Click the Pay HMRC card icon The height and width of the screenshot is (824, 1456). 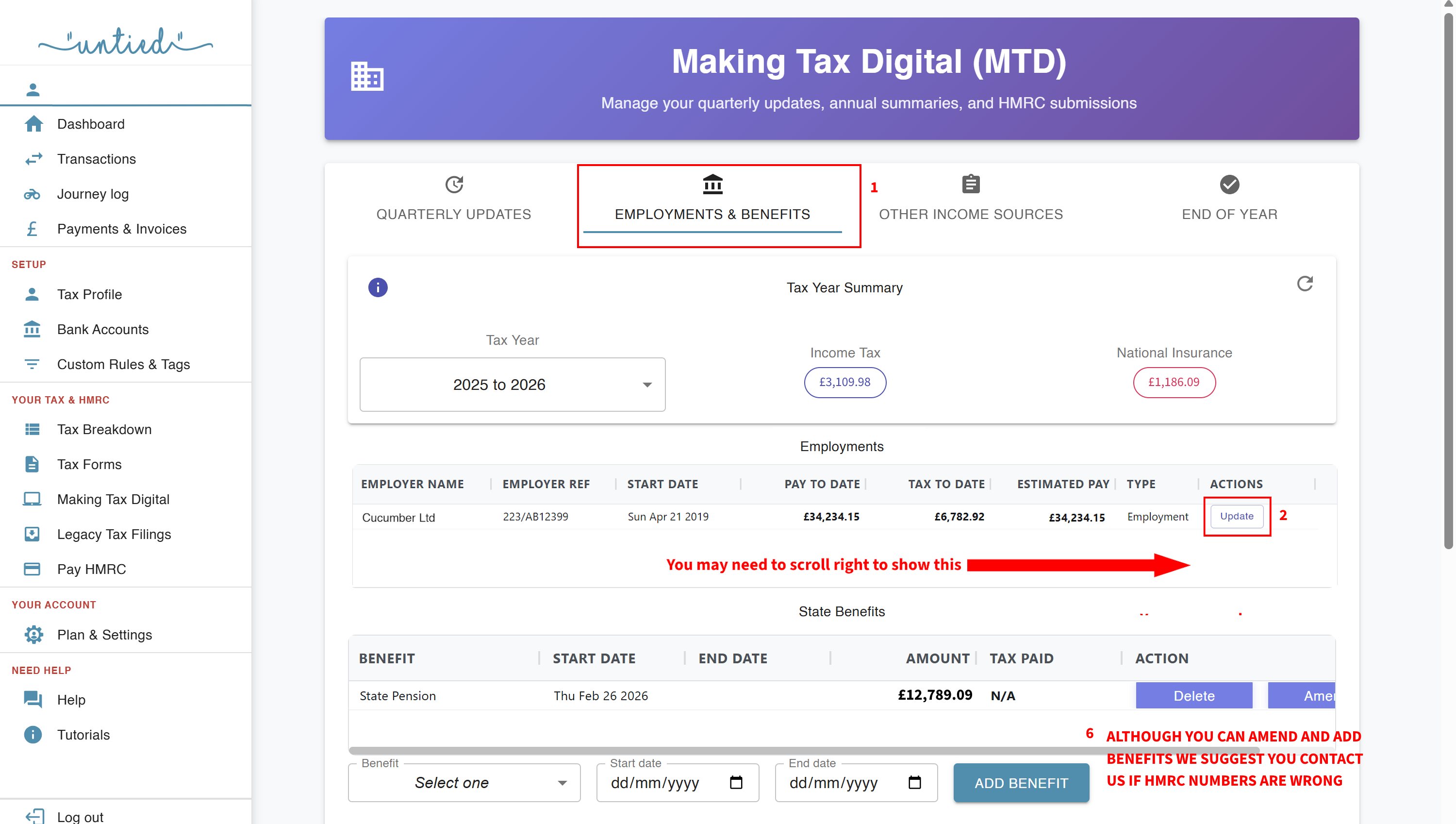(32, 569)
